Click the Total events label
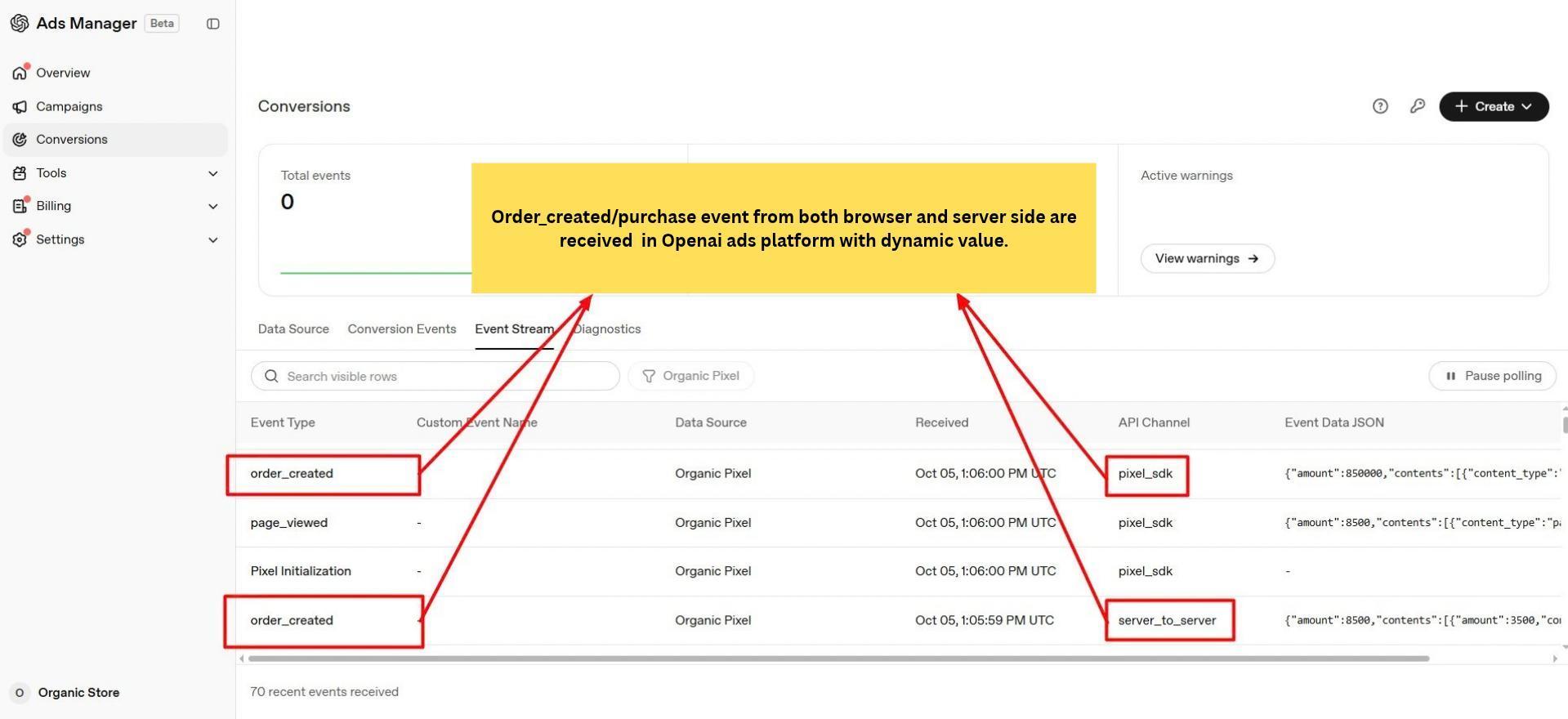The image size is (1568, 719). [x=315, y=176]
